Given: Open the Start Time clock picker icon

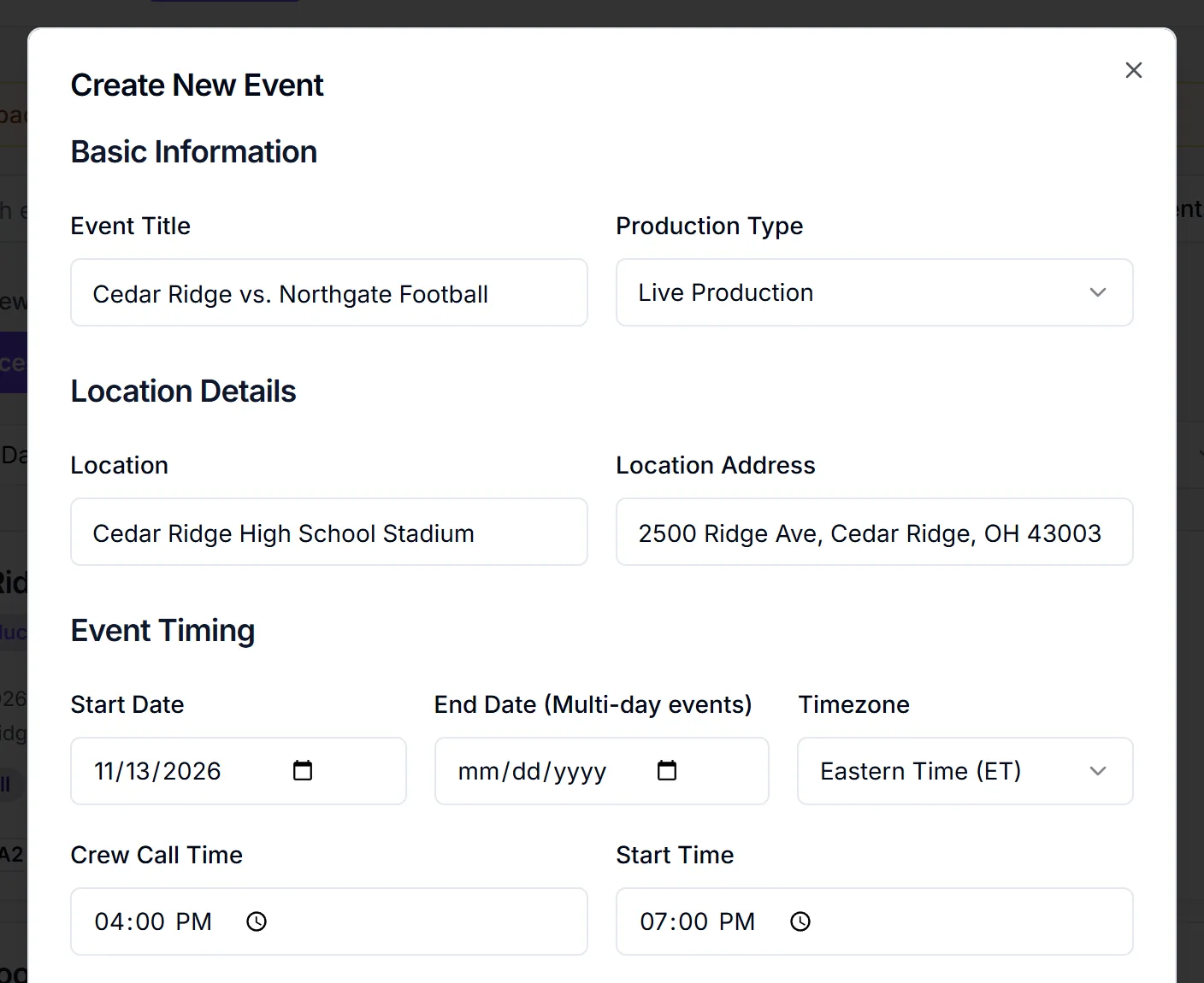Looking at the screenshot, I should pos(800,921).
